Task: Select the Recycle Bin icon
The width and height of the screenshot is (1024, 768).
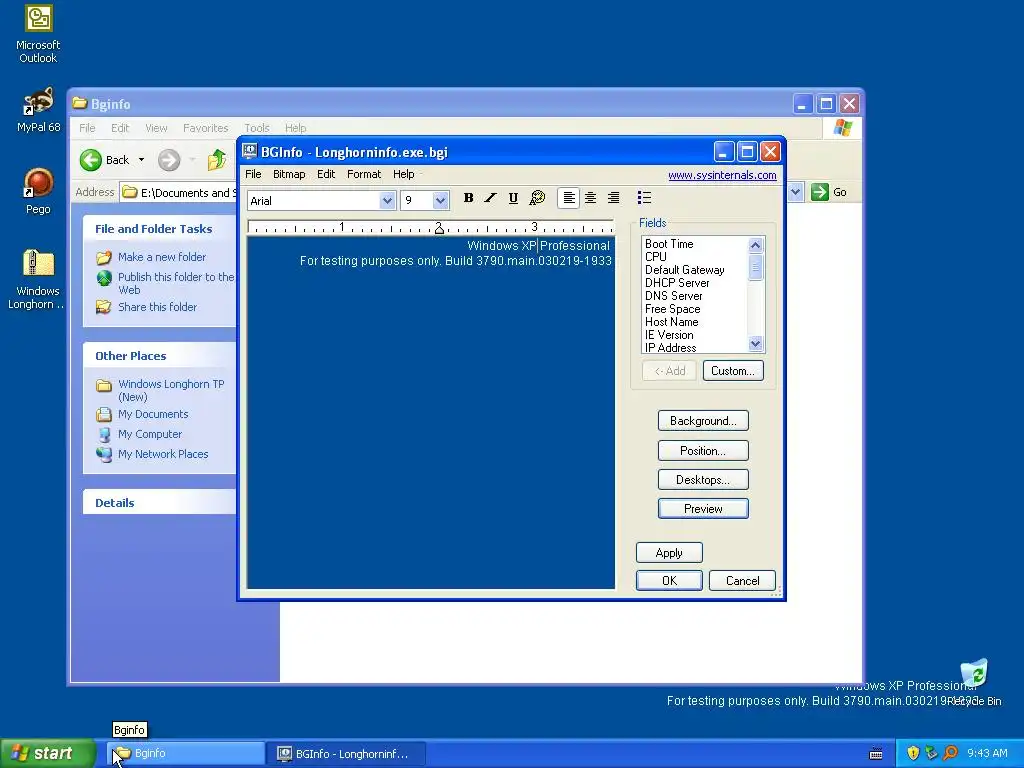Action: [974, 682]
